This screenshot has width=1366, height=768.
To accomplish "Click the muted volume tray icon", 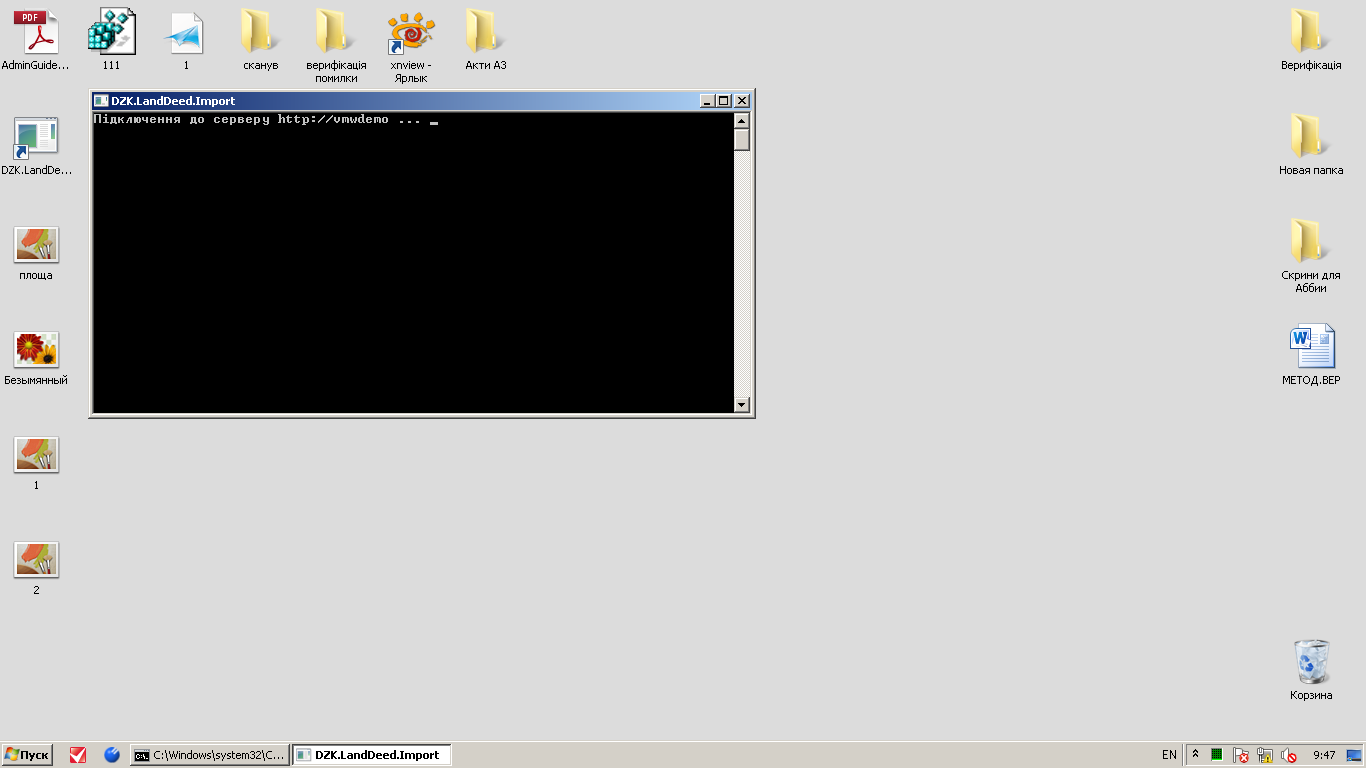I will pos(1289,755).
